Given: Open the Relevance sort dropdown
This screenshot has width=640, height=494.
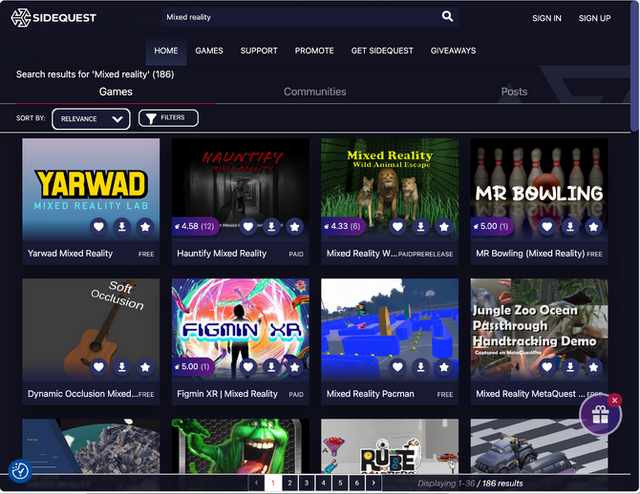Looking at the screenshot, I should (91, 119).
